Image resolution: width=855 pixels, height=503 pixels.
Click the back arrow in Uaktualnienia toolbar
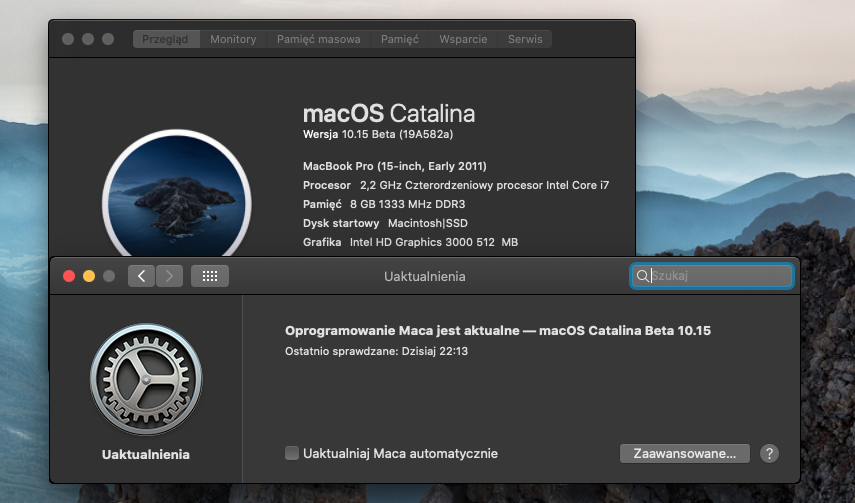(141, 276)
